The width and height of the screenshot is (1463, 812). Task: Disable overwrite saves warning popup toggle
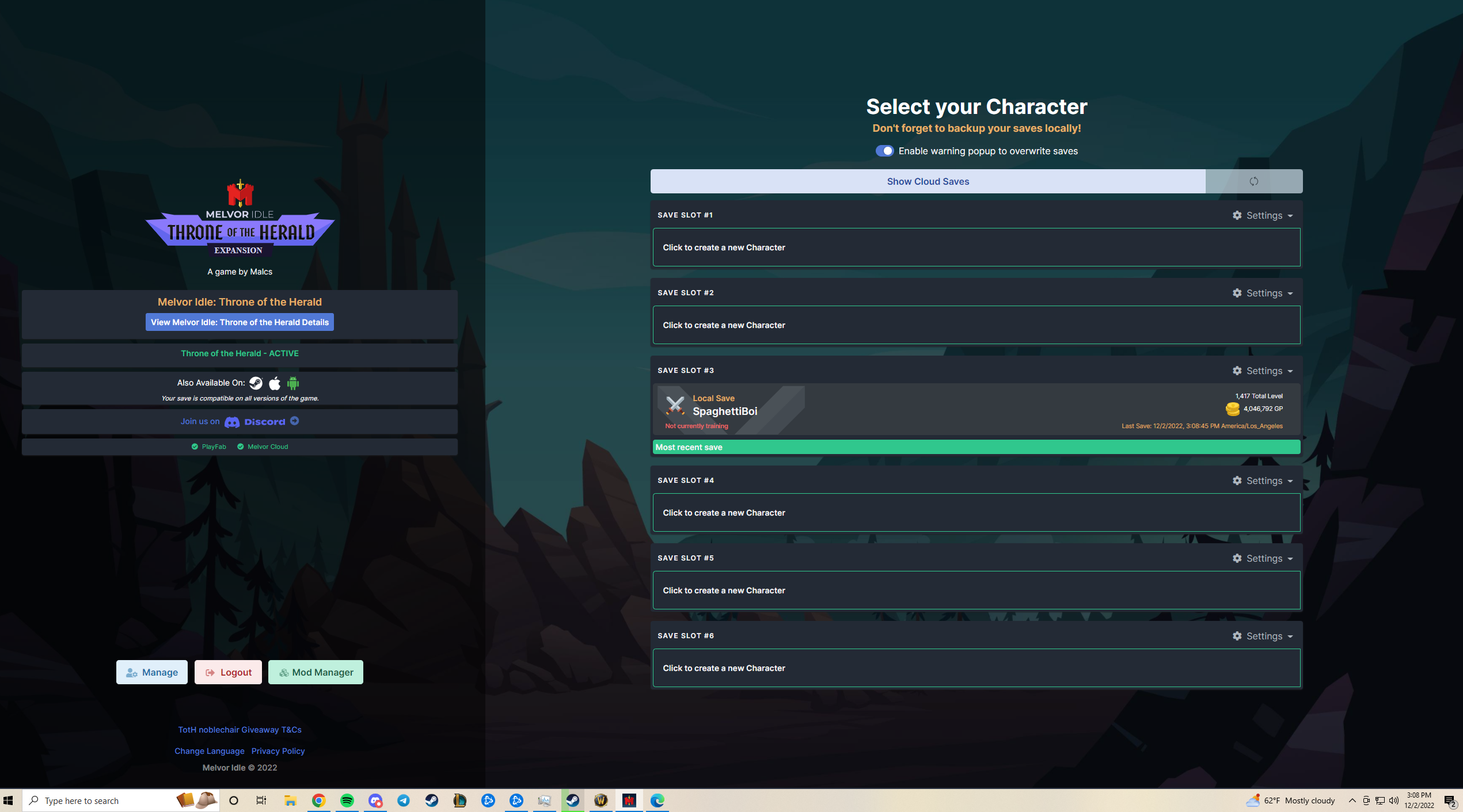(884, 151)
